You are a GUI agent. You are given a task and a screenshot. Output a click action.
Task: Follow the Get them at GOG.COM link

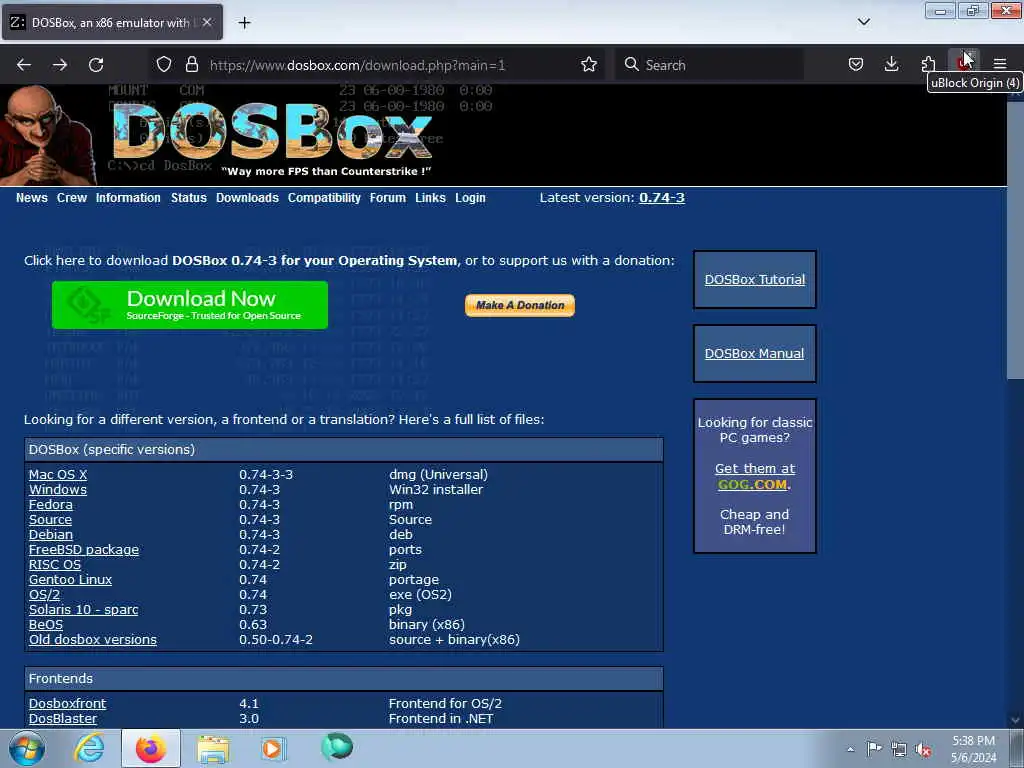click(x=755, y=476)
